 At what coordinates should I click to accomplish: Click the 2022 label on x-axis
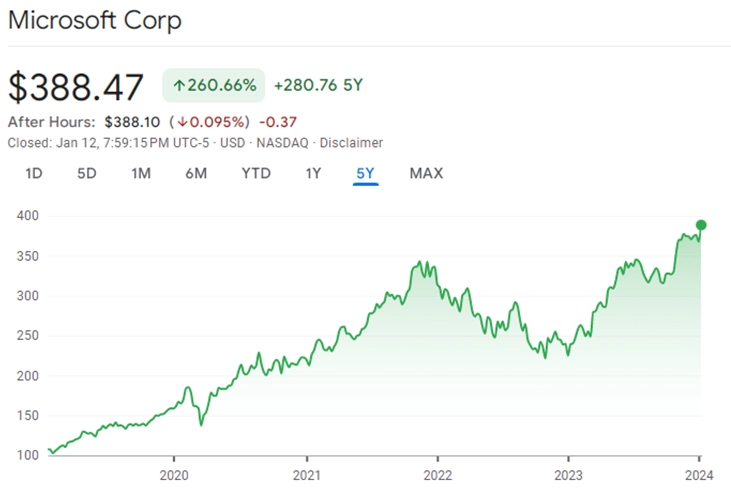[x=438, y=475]
